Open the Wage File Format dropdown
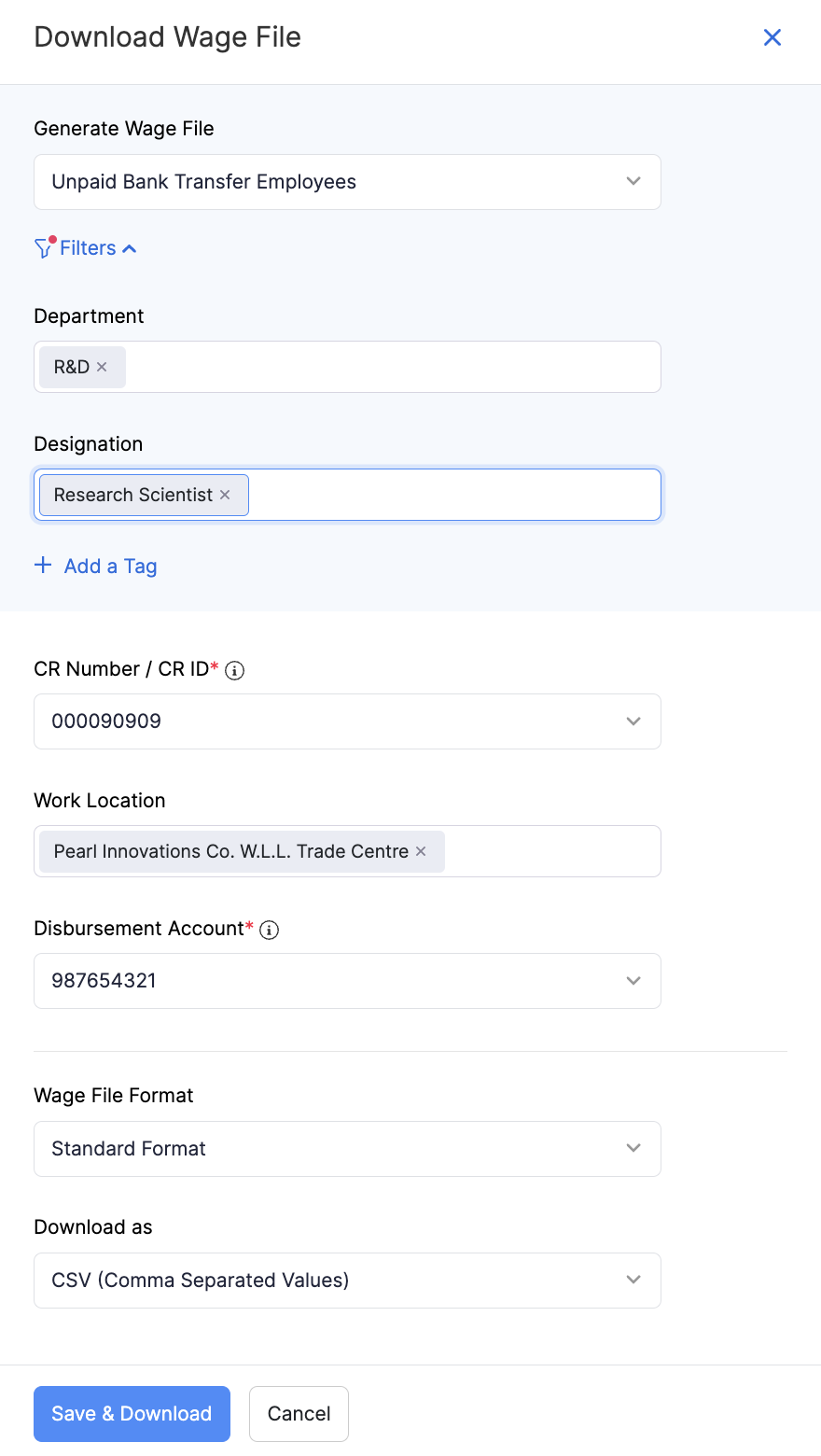The image size is (821, 1456). (x=633, y=1149)
